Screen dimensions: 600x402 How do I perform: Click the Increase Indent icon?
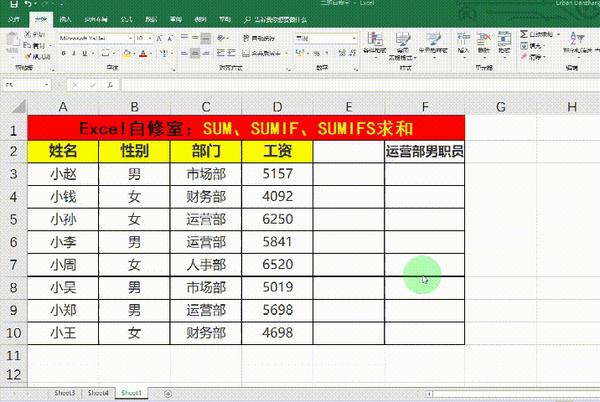click(231, 53)
